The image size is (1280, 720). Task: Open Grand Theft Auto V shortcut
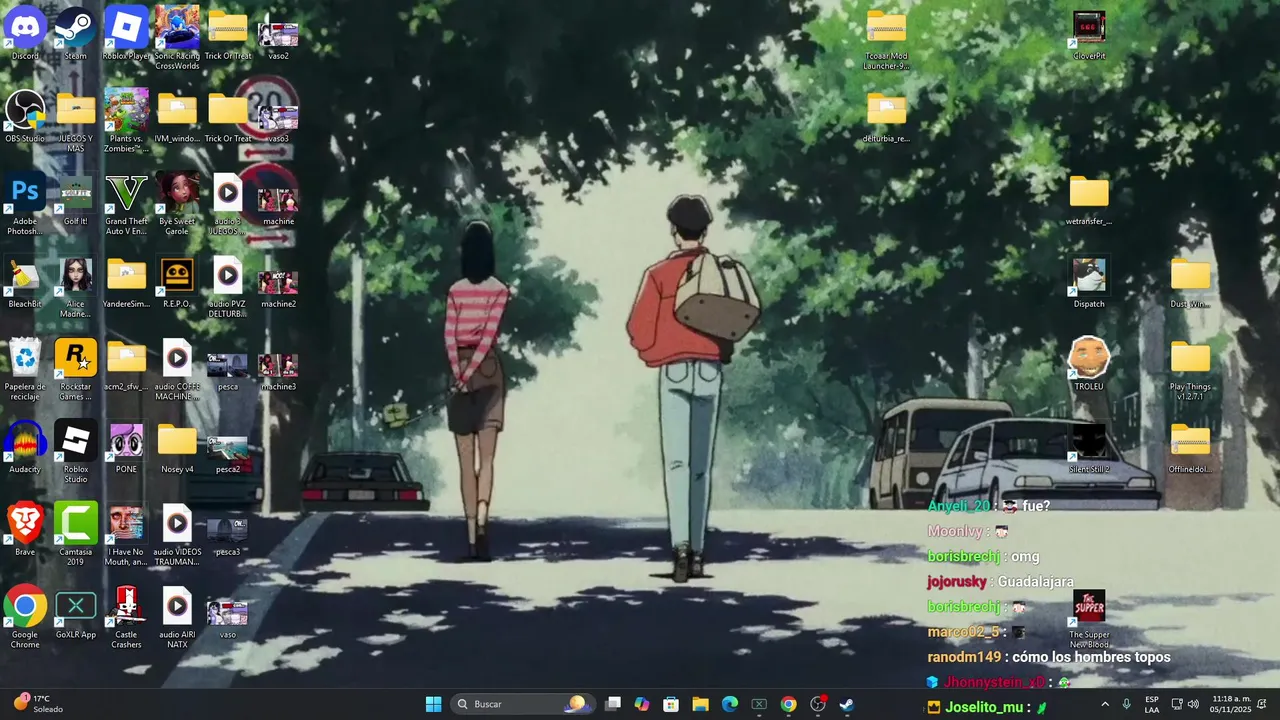pos(126,203)
